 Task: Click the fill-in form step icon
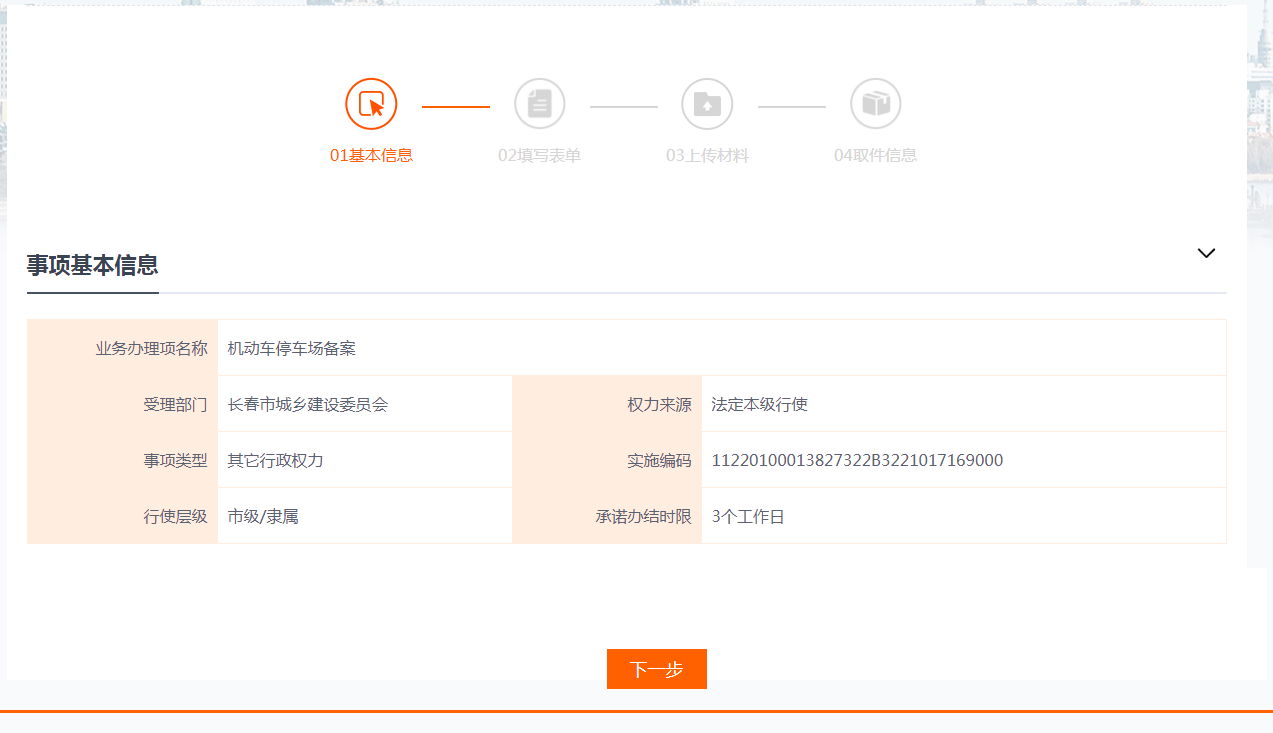click(539, 104)
